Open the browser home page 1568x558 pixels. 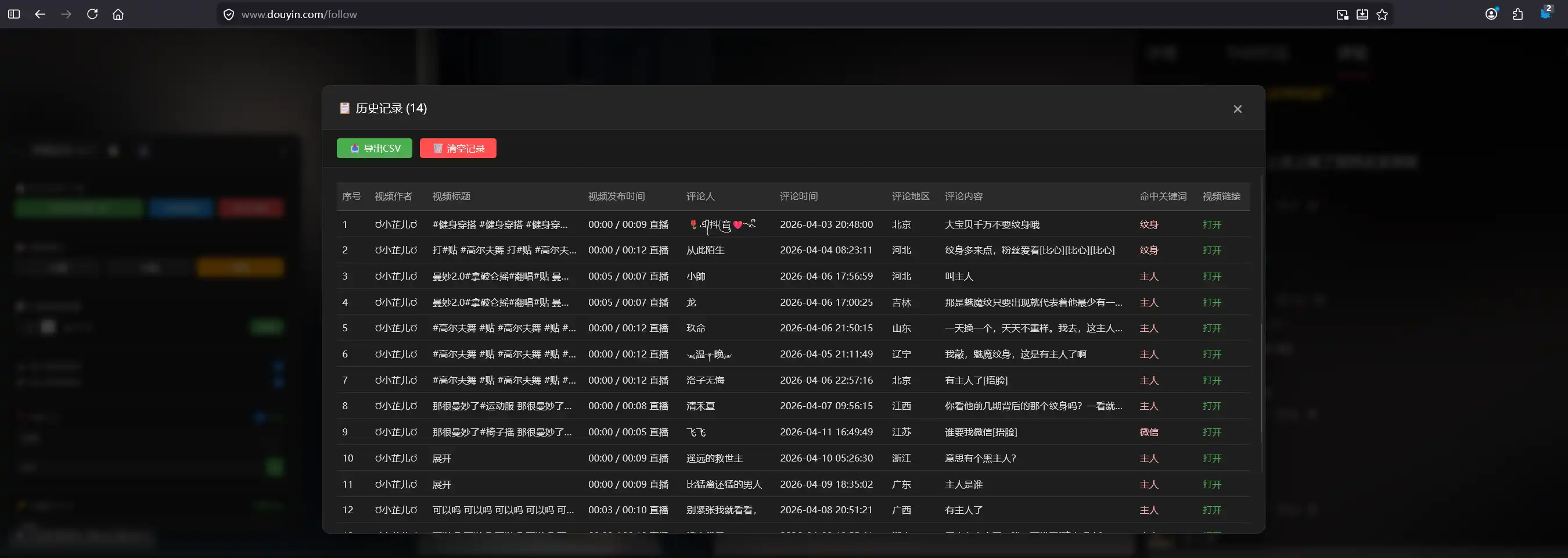click(118, 14)
